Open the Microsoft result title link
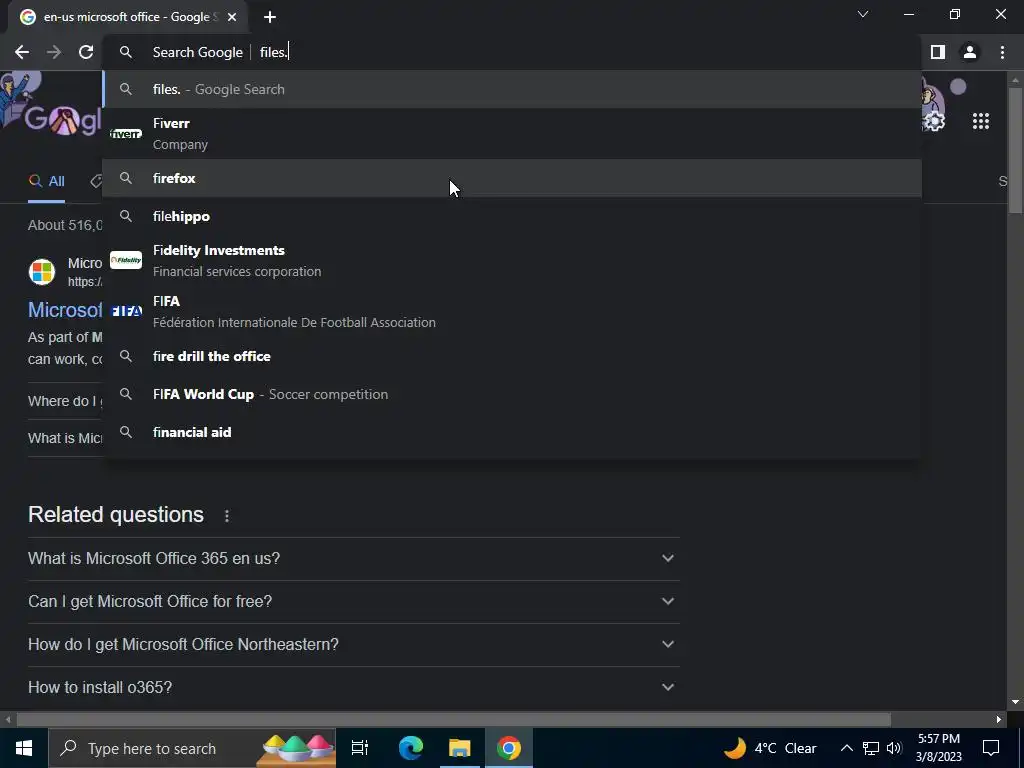The image size is (1024, 768). coord(65,310)
